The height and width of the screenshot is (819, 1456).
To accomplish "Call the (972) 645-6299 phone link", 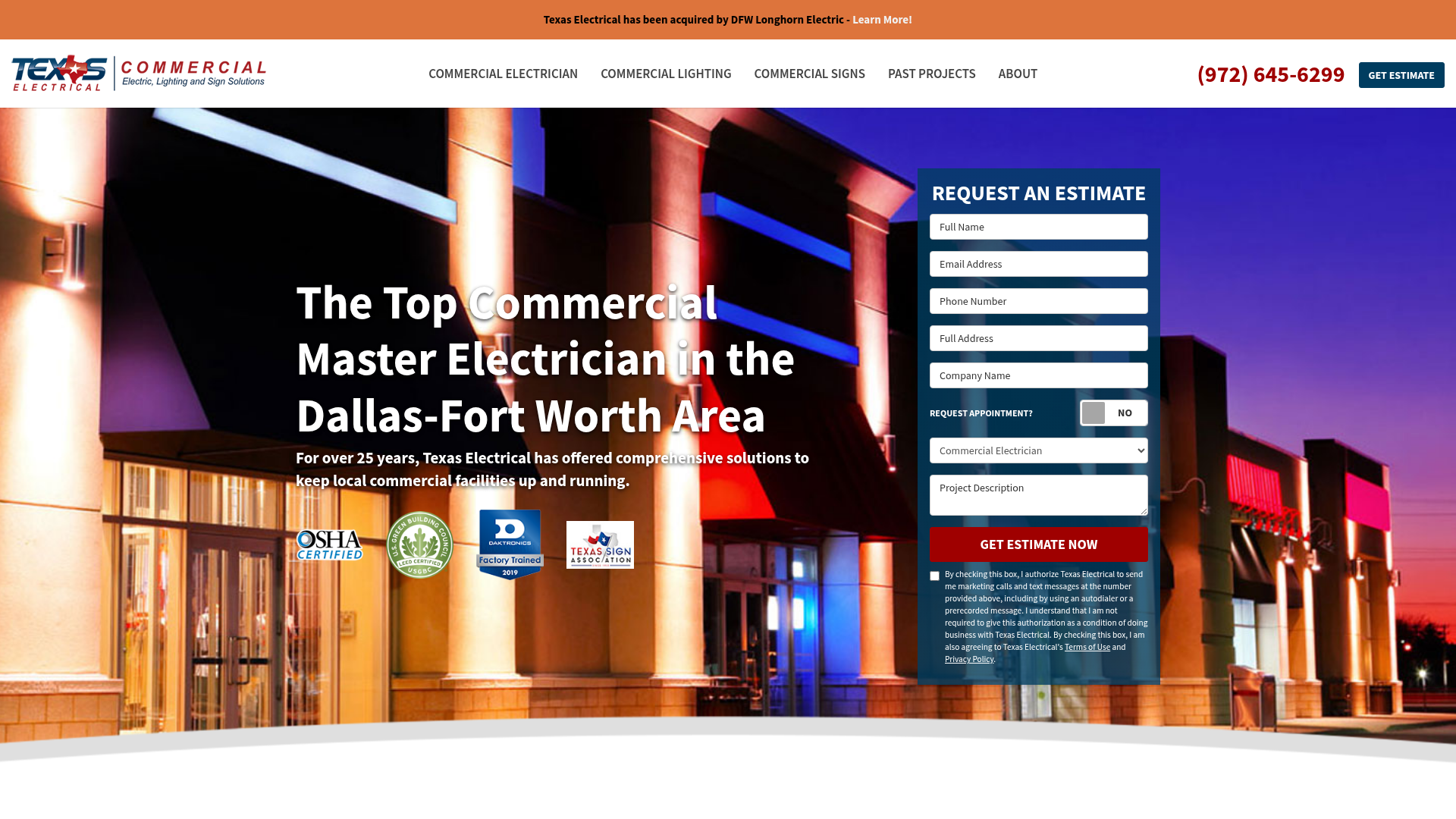I will [x=1270, y=74].
